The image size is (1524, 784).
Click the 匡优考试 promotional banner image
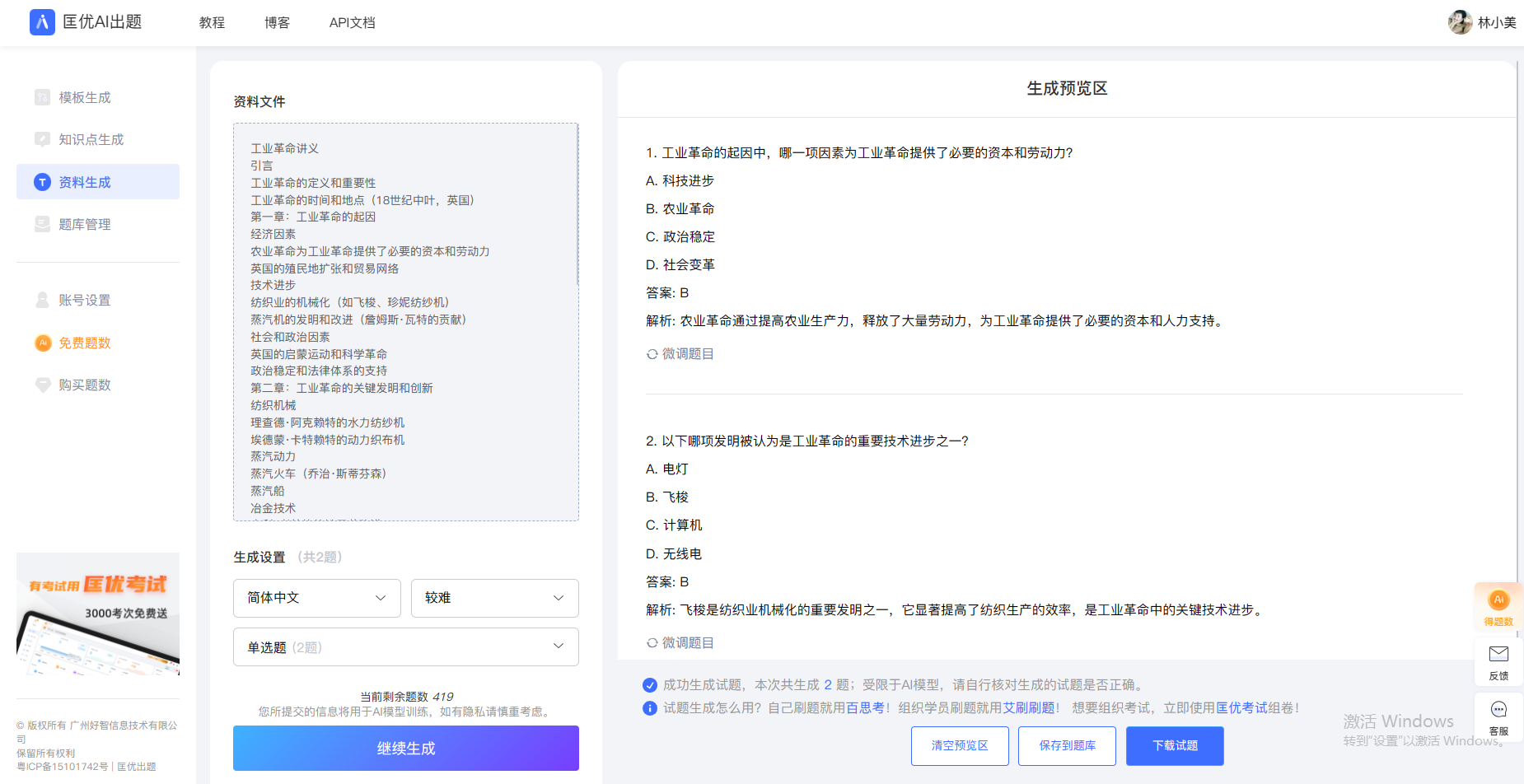click(x=98, y=614)
